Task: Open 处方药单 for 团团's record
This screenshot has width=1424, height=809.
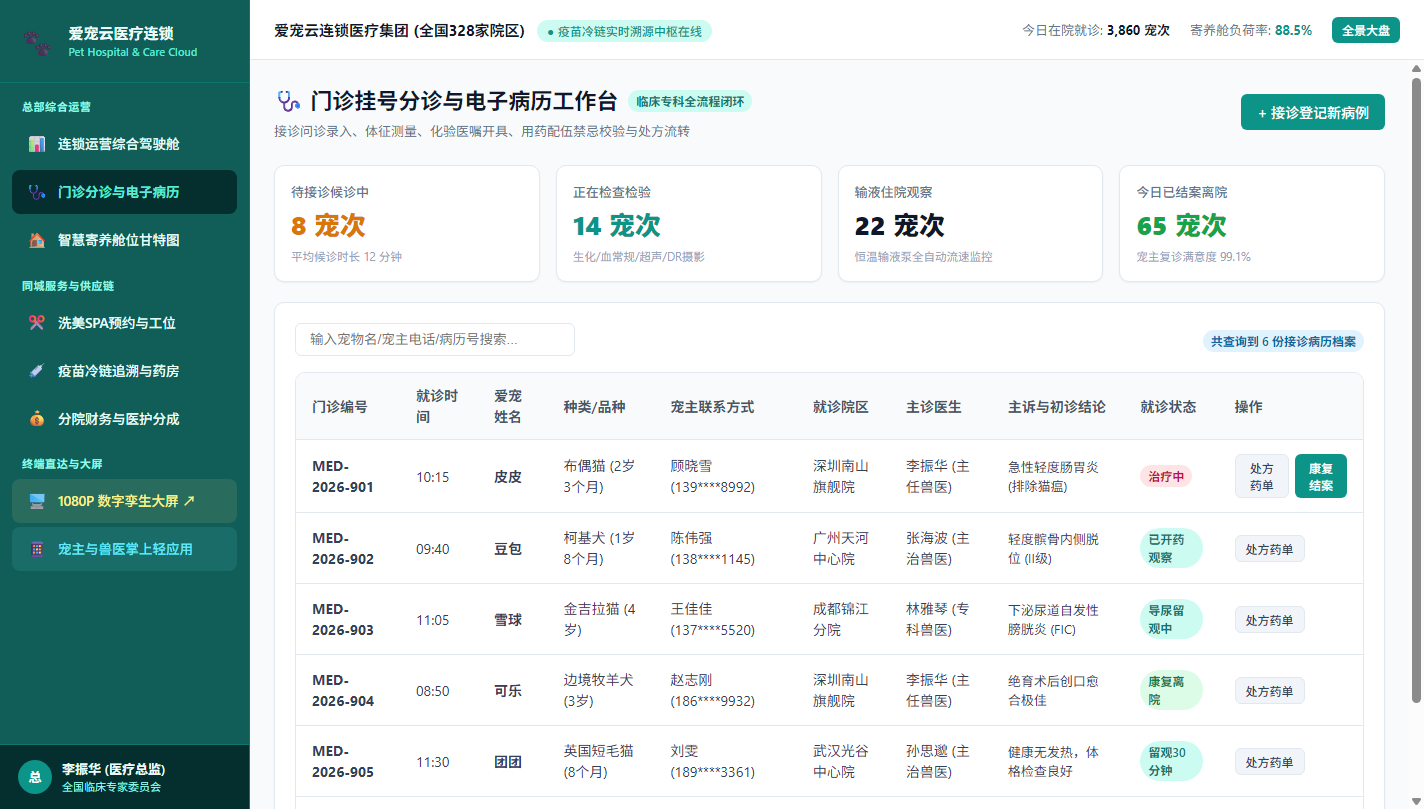Action: coord(1270,761)
